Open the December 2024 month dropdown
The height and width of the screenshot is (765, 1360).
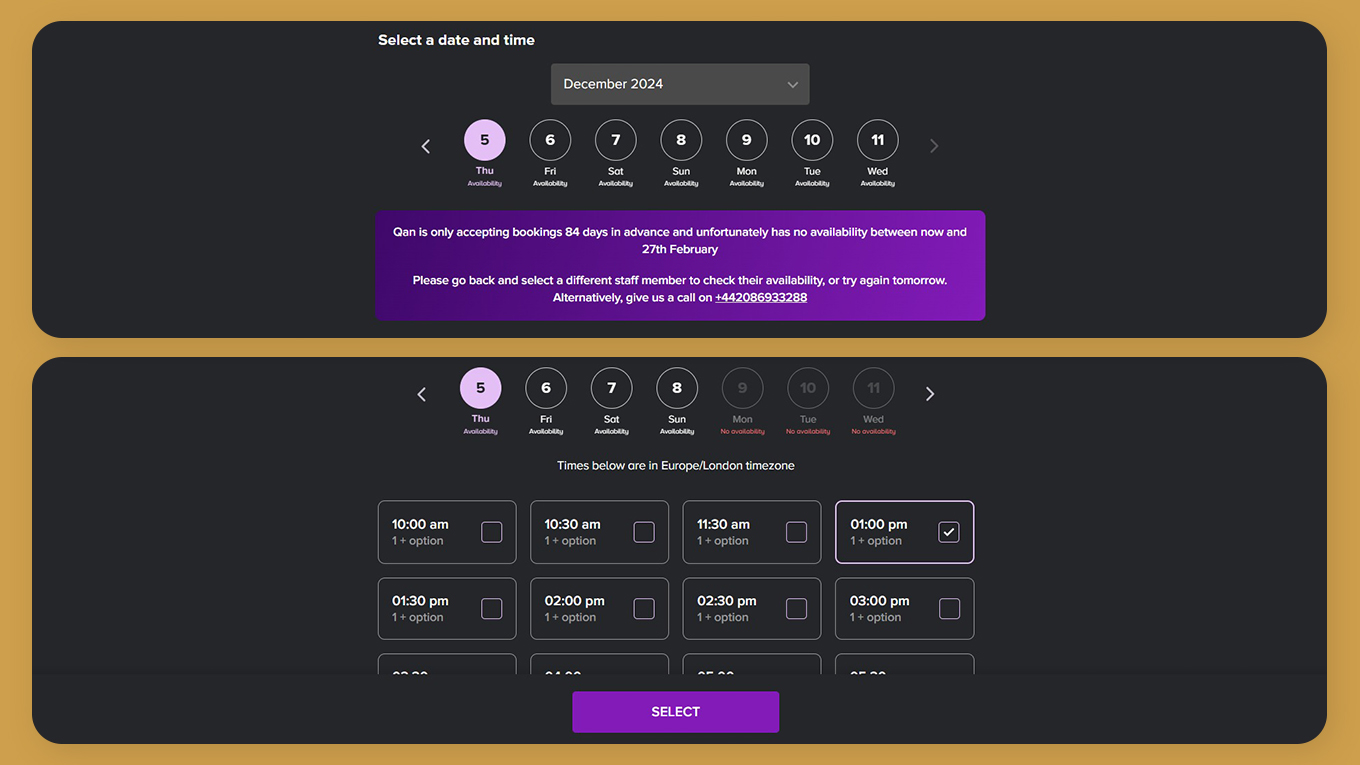[x=680, y=84]
